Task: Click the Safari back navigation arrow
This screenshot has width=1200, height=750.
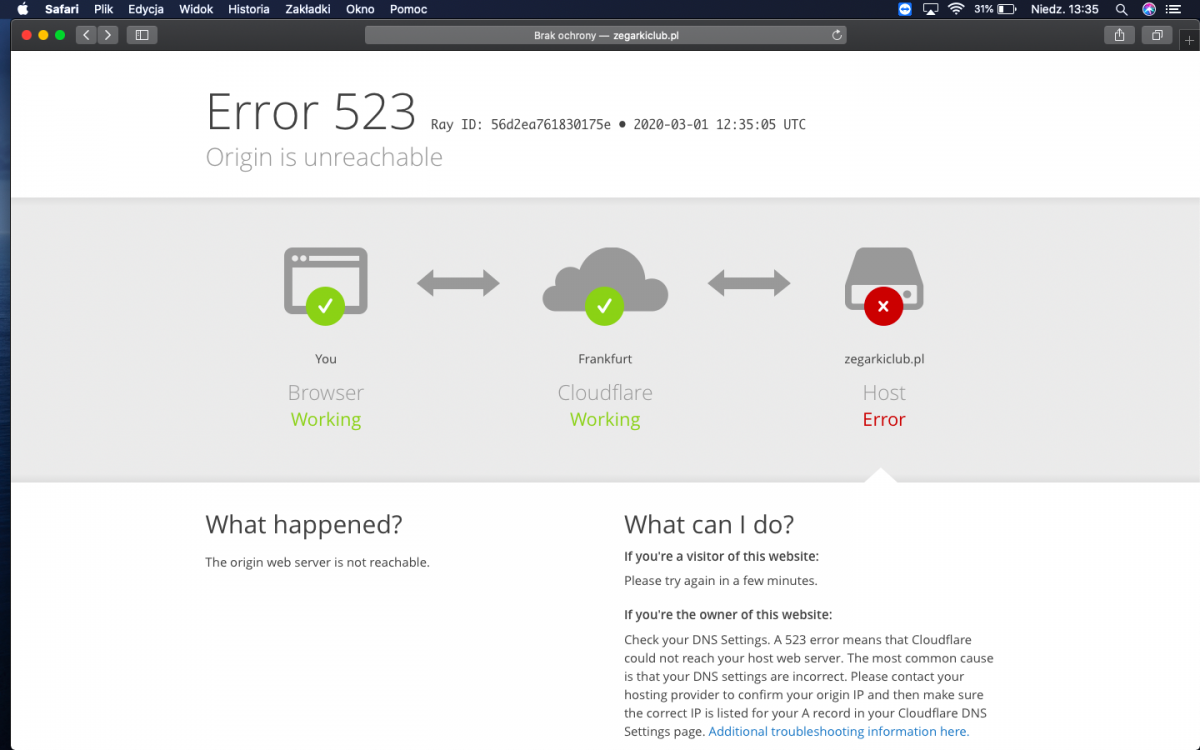Action: click(86, 35)
